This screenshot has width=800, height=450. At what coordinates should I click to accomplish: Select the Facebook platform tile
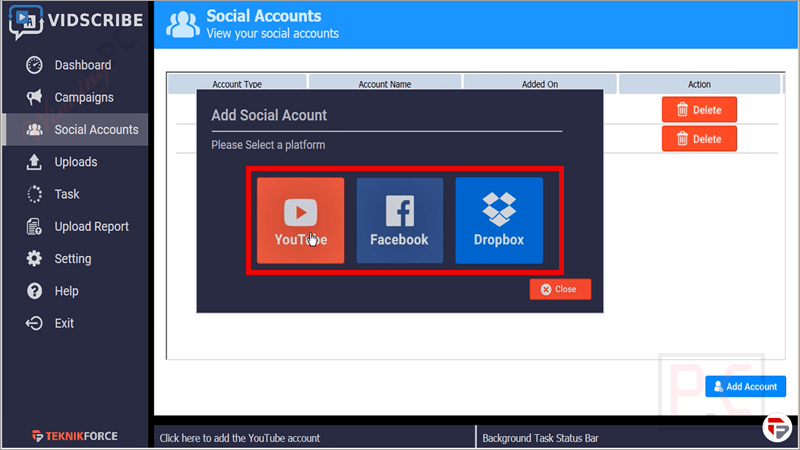(x=399, y=220)
